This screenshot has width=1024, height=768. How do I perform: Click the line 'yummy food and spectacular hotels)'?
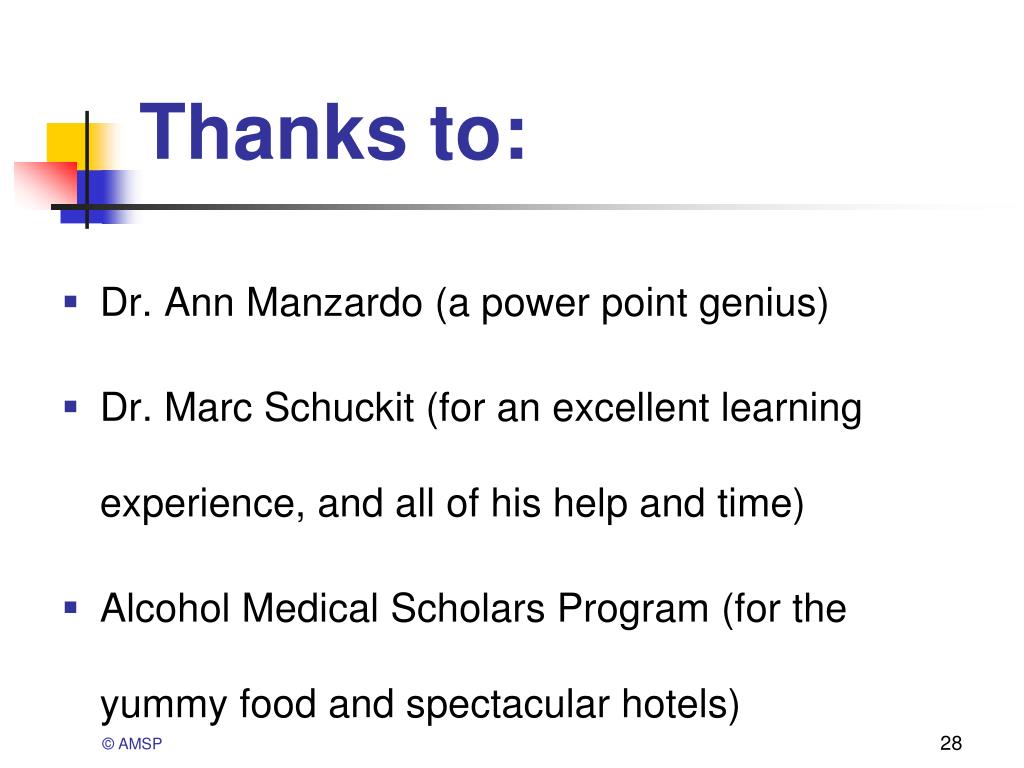[420, 705]
